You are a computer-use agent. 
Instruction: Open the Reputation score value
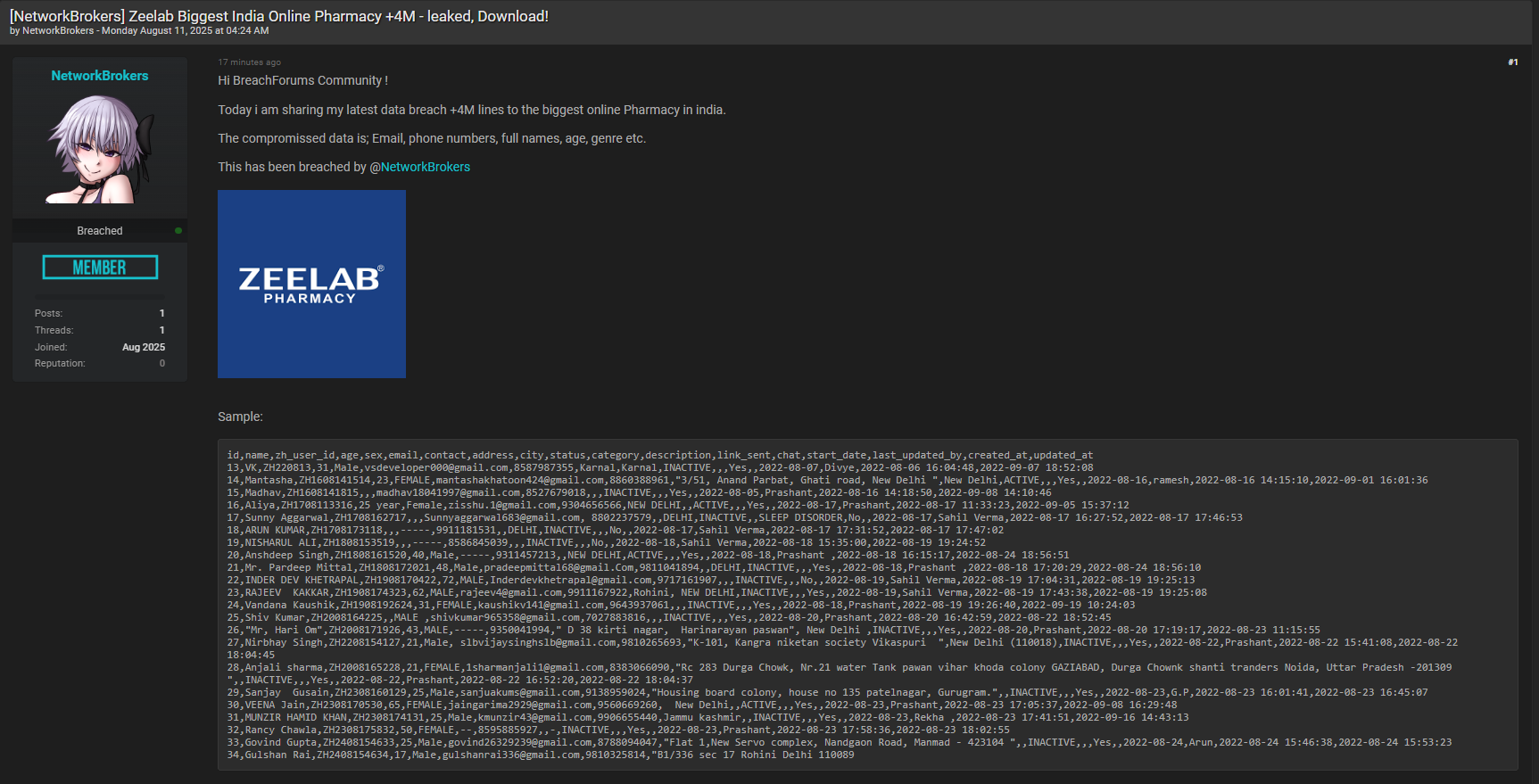pos(161,363)
